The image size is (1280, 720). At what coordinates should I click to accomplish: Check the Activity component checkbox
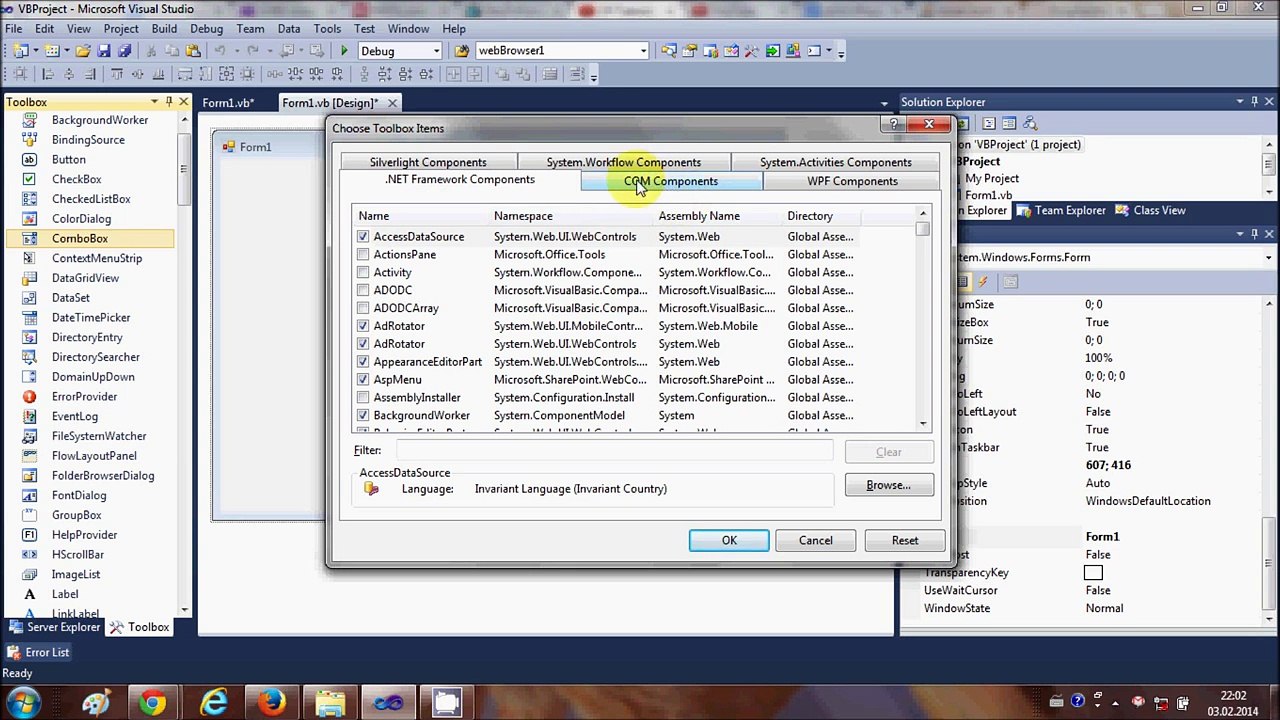point(363,273)
